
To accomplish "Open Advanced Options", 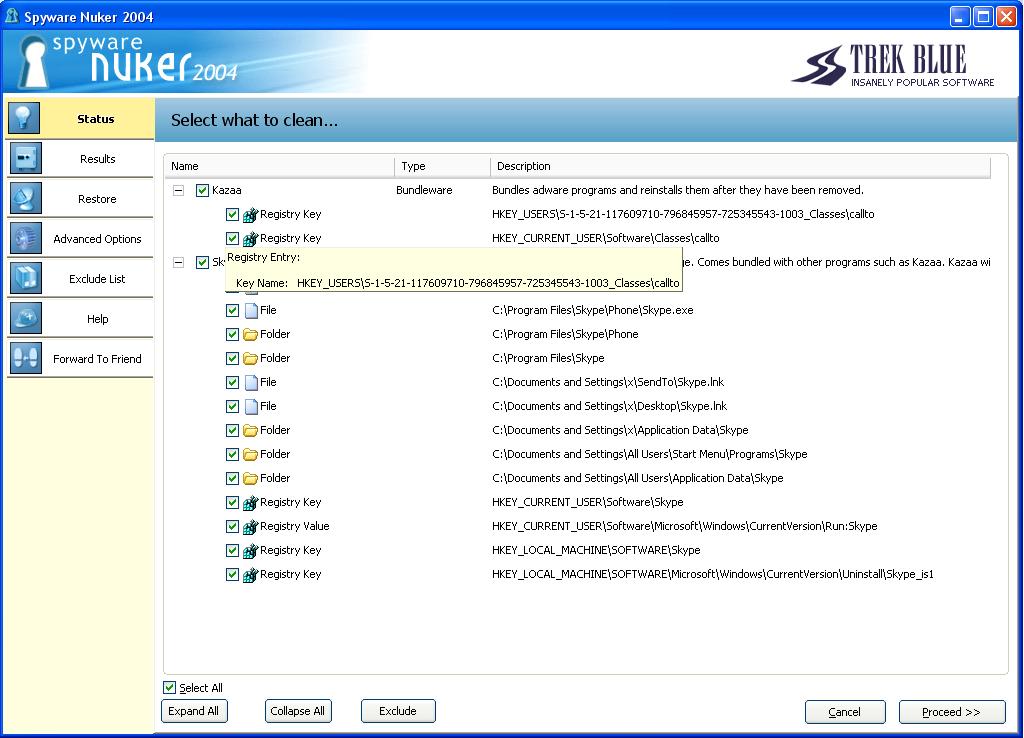I will 80,238.
